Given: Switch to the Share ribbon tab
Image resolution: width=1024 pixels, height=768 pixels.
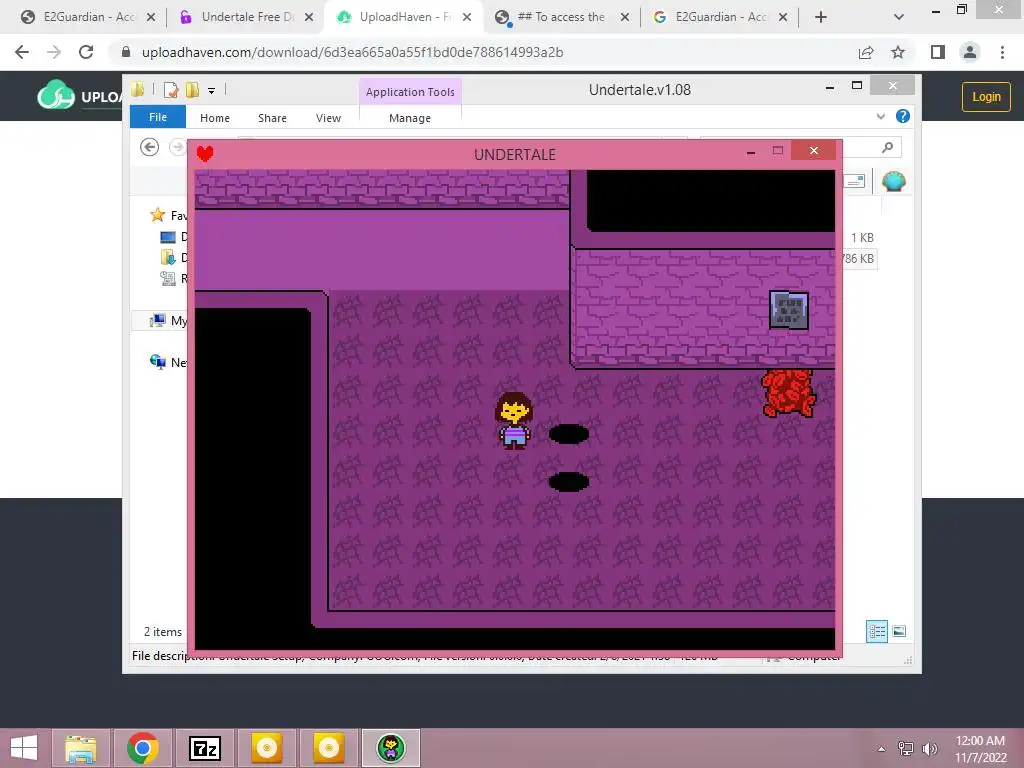Looking at the screenshot, I should click(x=272, y=118).
